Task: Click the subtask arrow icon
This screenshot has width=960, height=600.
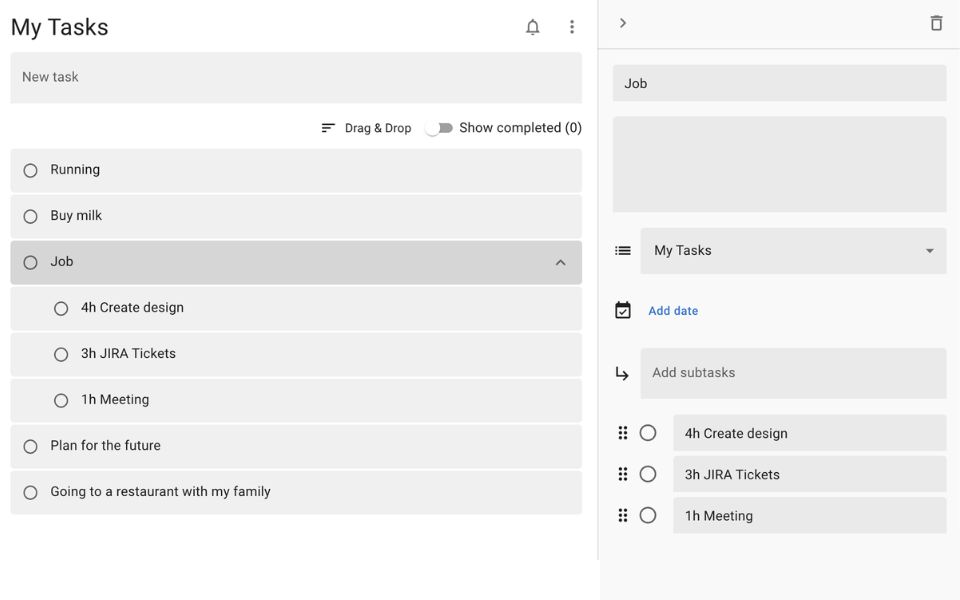Action: click(x=622, y=372)
